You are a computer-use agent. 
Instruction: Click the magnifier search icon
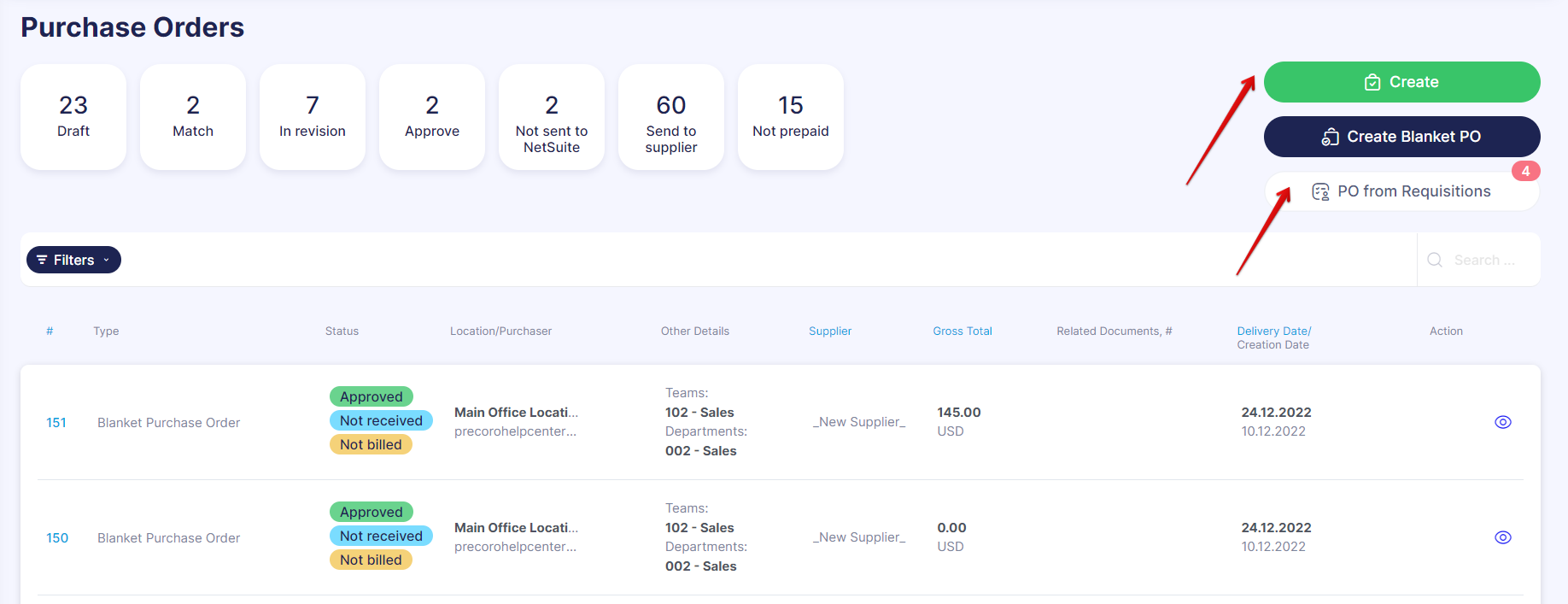1435,260
